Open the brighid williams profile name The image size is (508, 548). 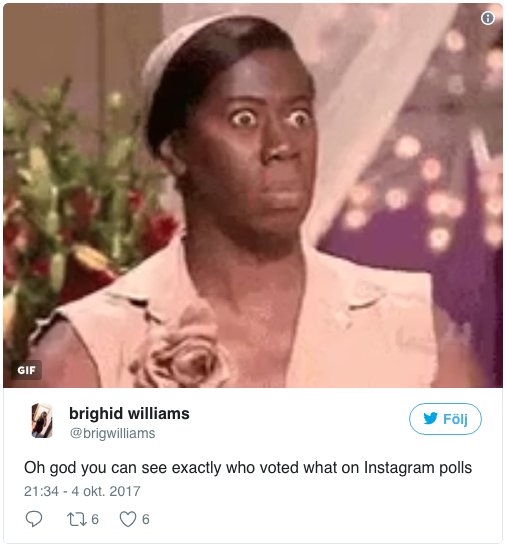(129, 413)
